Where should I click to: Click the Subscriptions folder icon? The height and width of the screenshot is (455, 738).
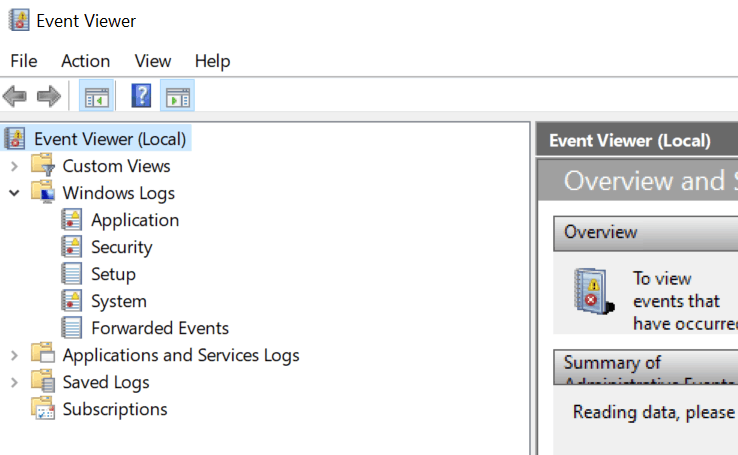click(43, 408)
